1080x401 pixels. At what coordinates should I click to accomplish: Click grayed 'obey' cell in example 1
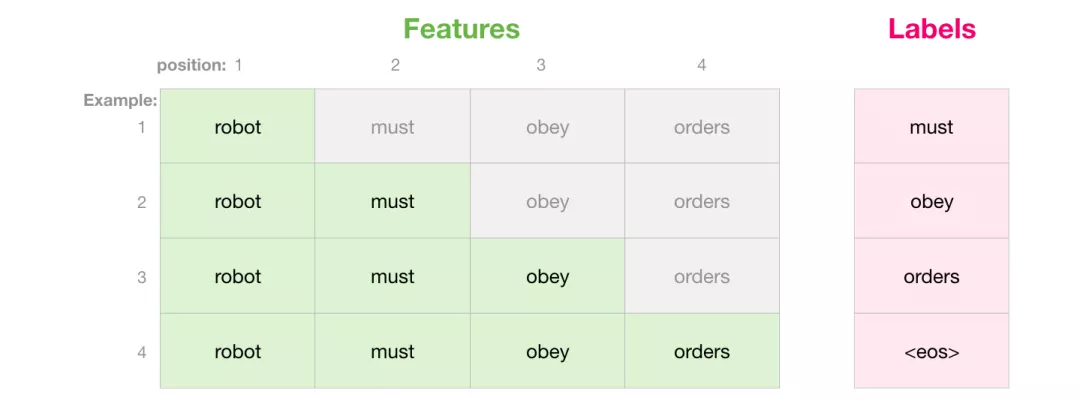click(548, 126)
